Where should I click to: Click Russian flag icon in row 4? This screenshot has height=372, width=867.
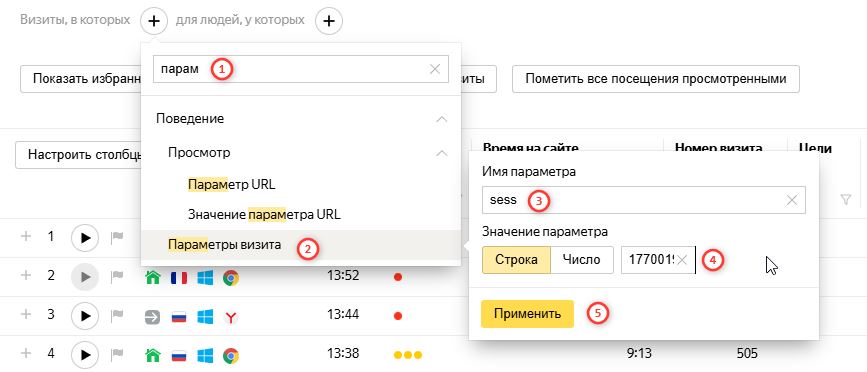[x=179, y=355]
